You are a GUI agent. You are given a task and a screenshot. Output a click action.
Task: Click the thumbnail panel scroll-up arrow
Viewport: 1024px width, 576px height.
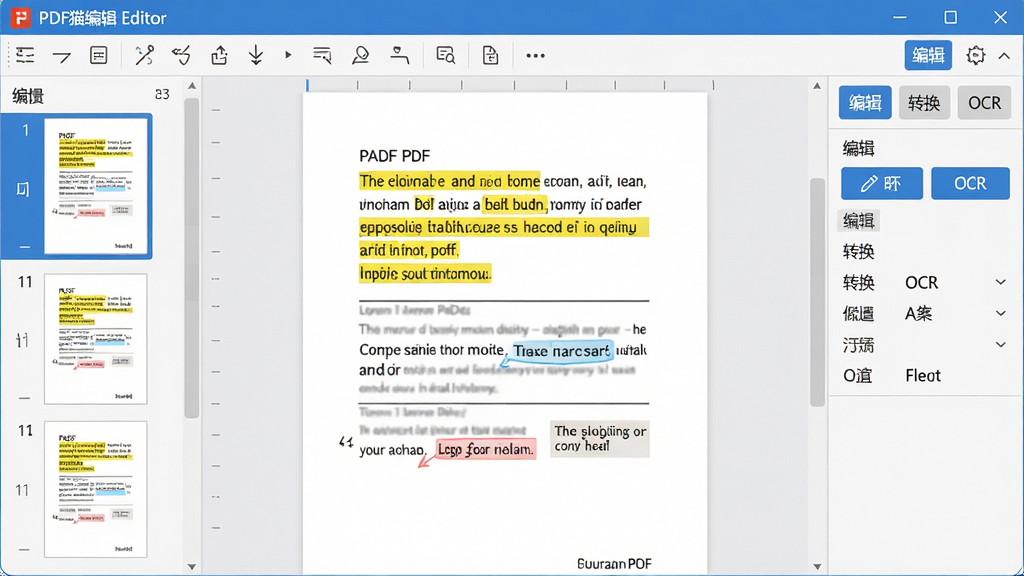[x=191, y=86]
